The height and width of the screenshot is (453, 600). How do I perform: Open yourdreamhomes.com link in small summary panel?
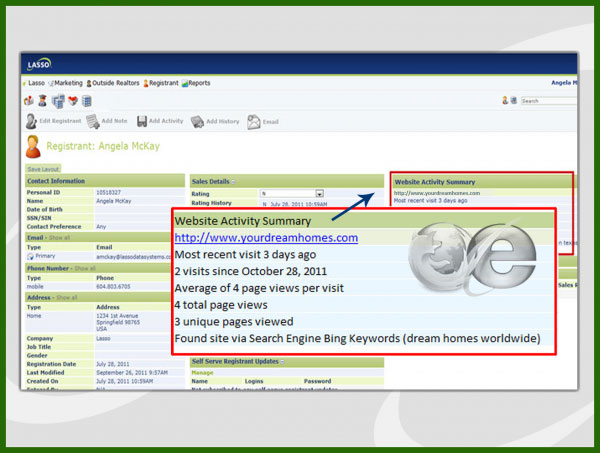tap(437, 193)
